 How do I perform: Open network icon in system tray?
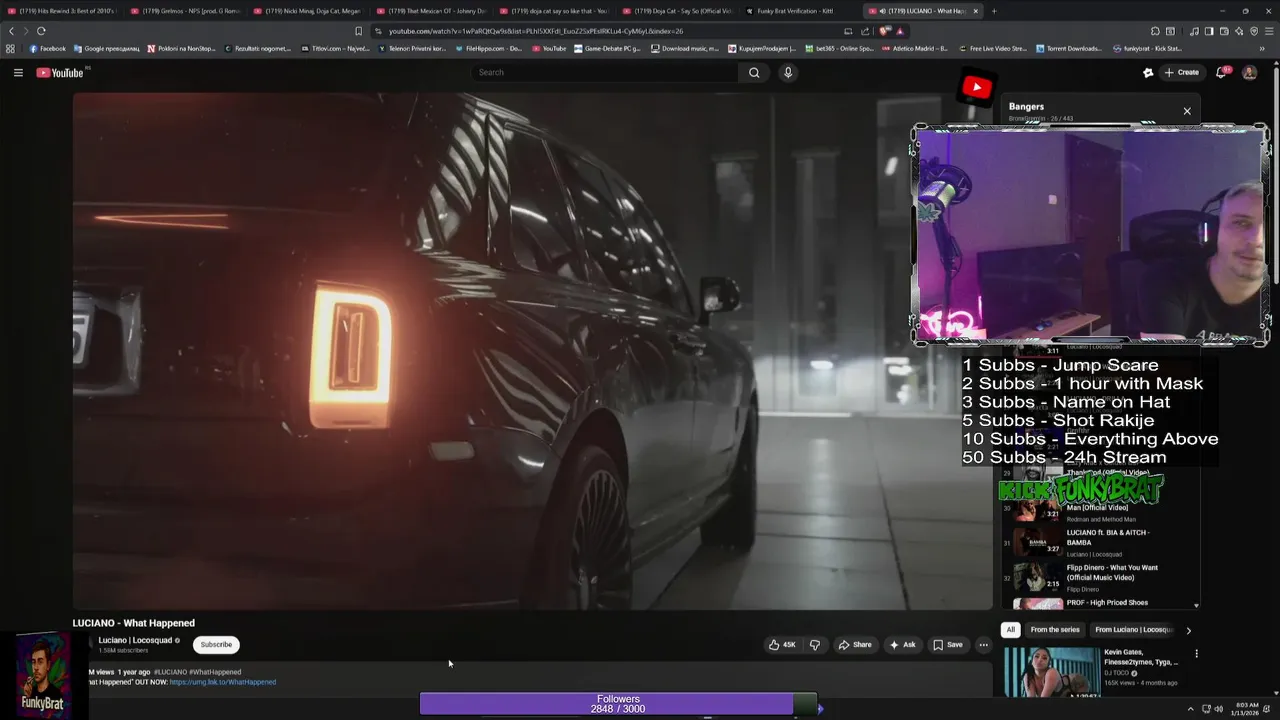point(1205,709)
